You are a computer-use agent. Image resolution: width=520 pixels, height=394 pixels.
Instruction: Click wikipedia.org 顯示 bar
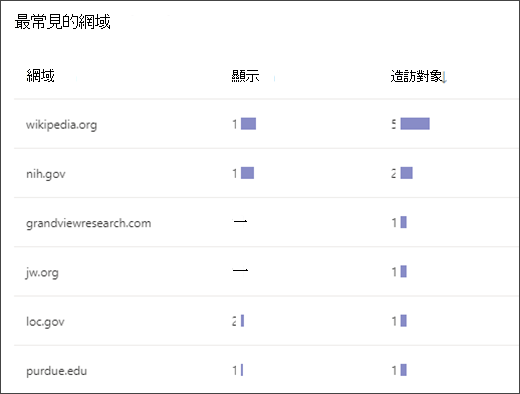point(248,124)
